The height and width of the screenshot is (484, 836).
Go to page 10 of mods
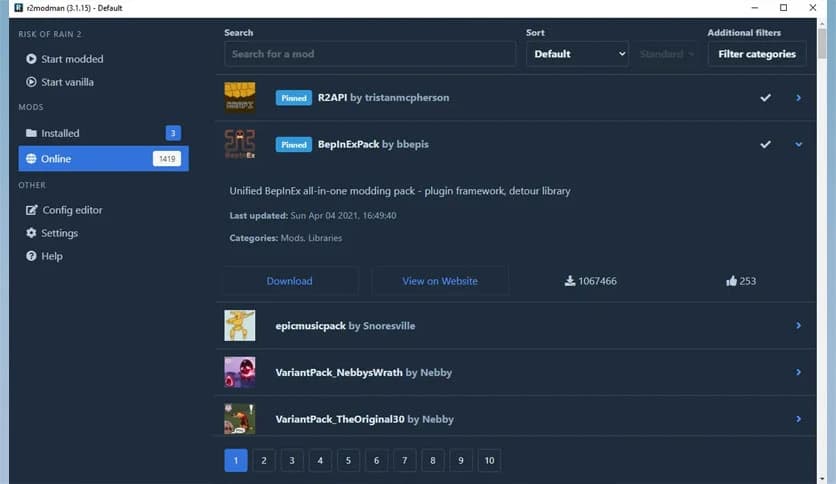point(489,460)
